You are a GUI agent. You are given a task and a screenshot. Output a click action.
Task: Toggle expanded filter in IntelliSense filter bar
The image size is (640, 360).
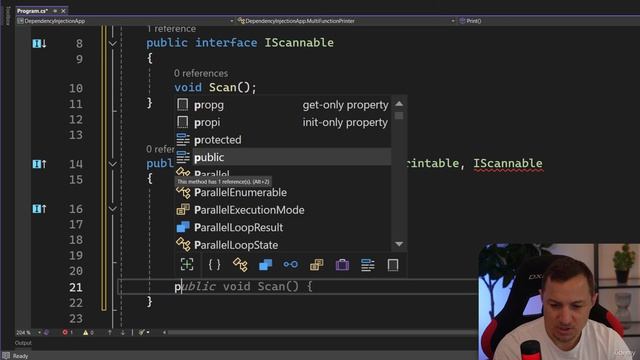pyautogui.click(x=187, y=264)
